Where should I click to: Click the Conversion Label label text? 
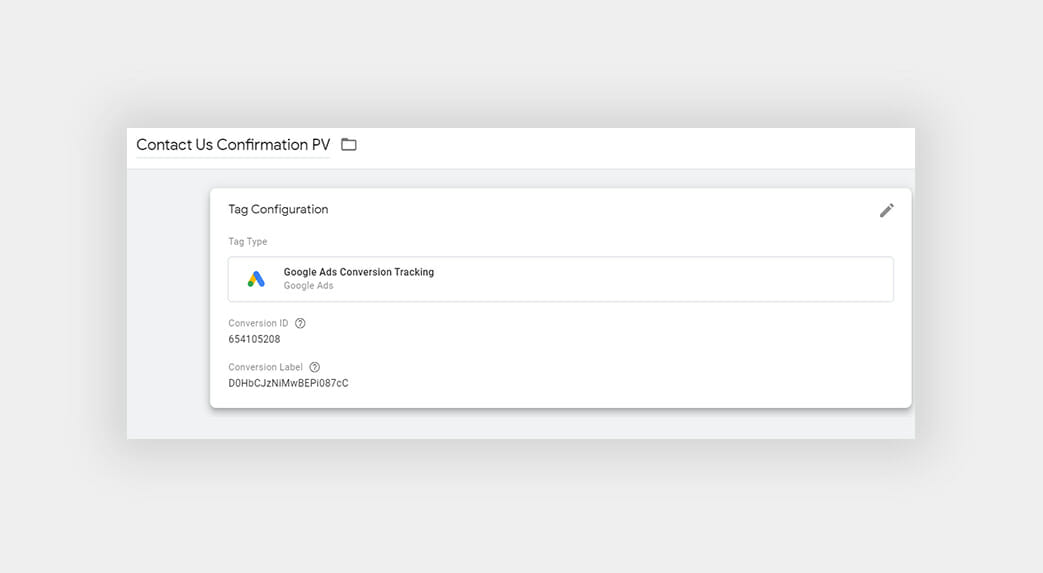pyautogui.click(x=265, y=367)
